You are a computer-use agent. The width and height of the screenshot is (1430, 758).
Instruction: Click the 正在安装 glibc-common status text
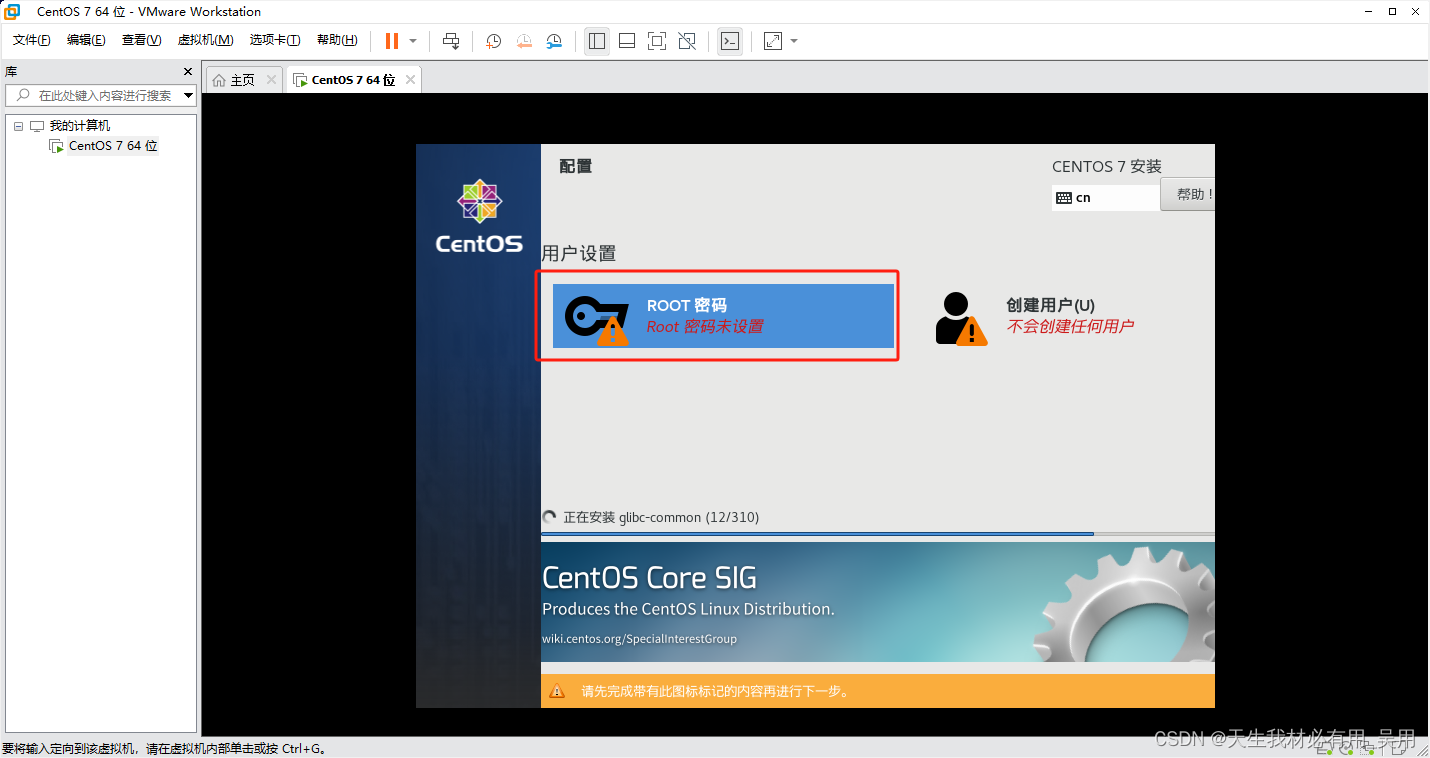pyautogui.click(x=661, y=517)
